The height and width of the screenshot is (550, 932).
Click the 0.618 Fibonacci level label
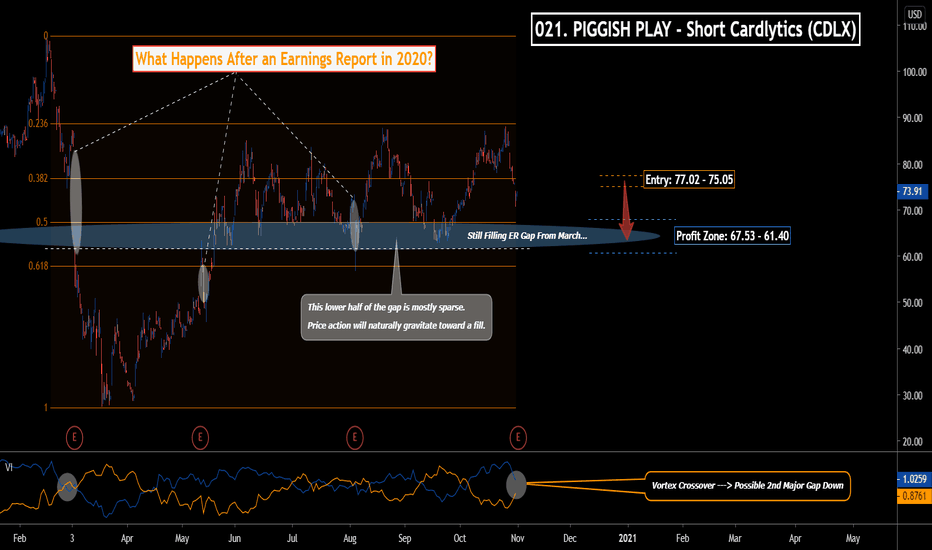(38, 266)
